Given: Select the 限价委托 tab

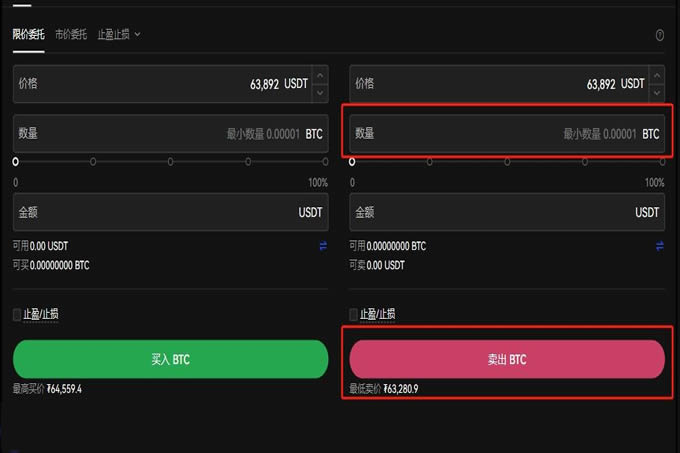Looking at the screenshot, I should point(29,34).
